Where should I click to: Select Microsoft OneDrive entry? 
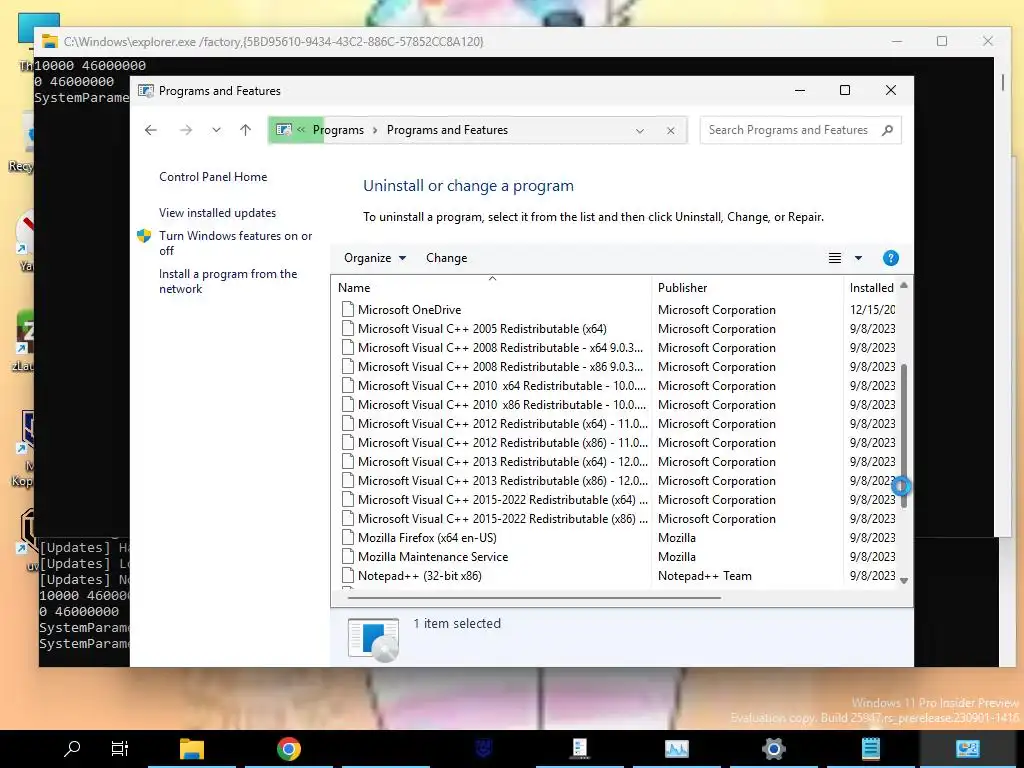(409, 310)
